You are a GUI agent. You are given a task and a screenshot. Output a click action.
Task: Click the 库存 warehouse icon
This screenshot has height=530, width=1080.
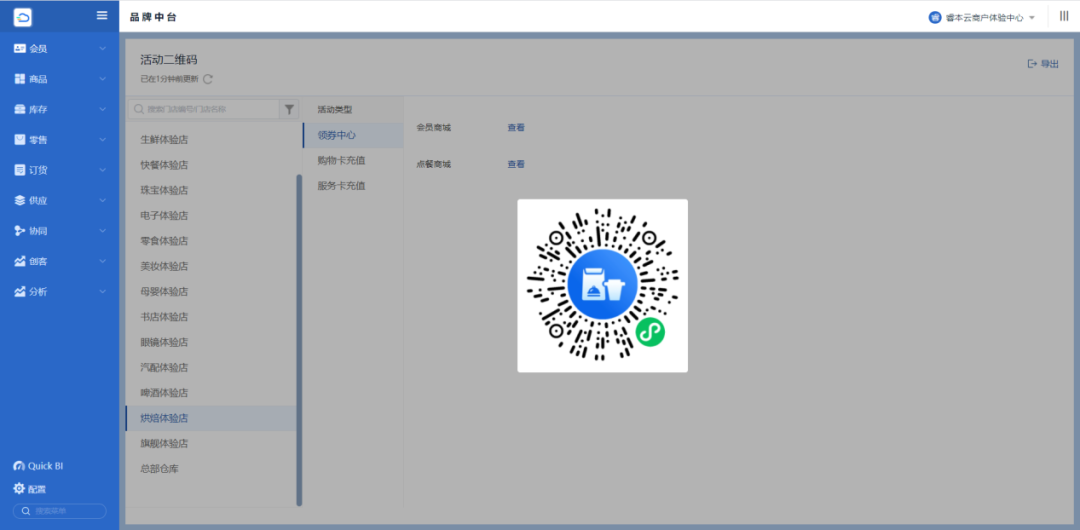[x=19, y=109]
